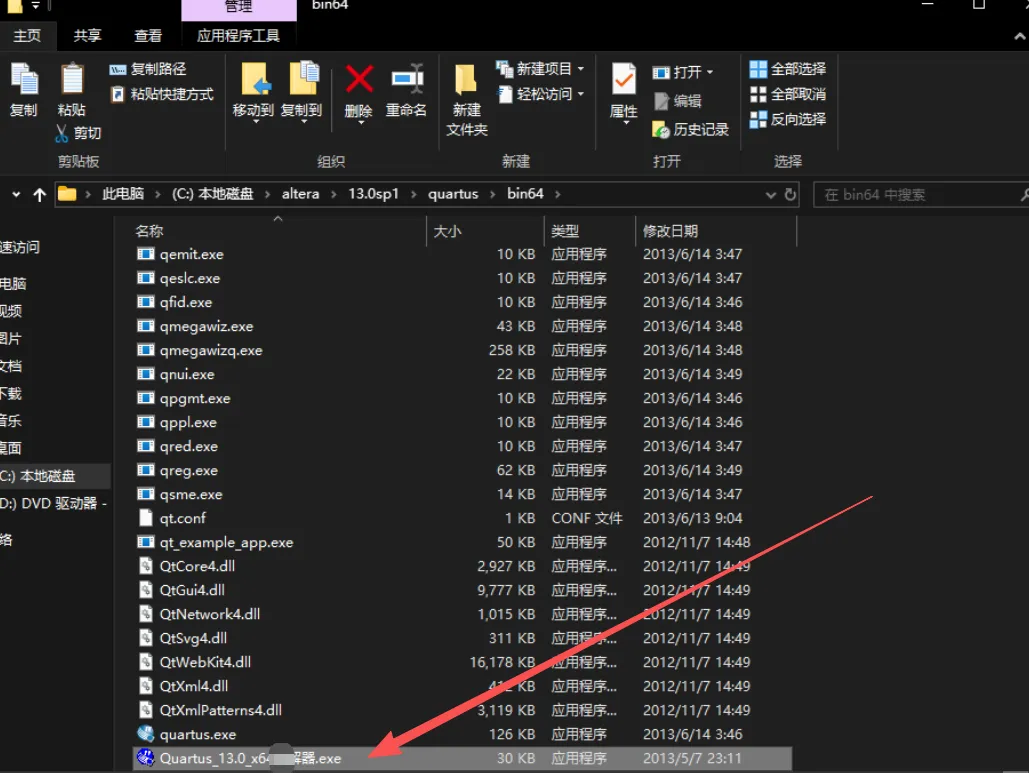Click the qemit.exe file icon
Image resolution: width=1029 pixels, height=773 pixels.
[146, 254]
